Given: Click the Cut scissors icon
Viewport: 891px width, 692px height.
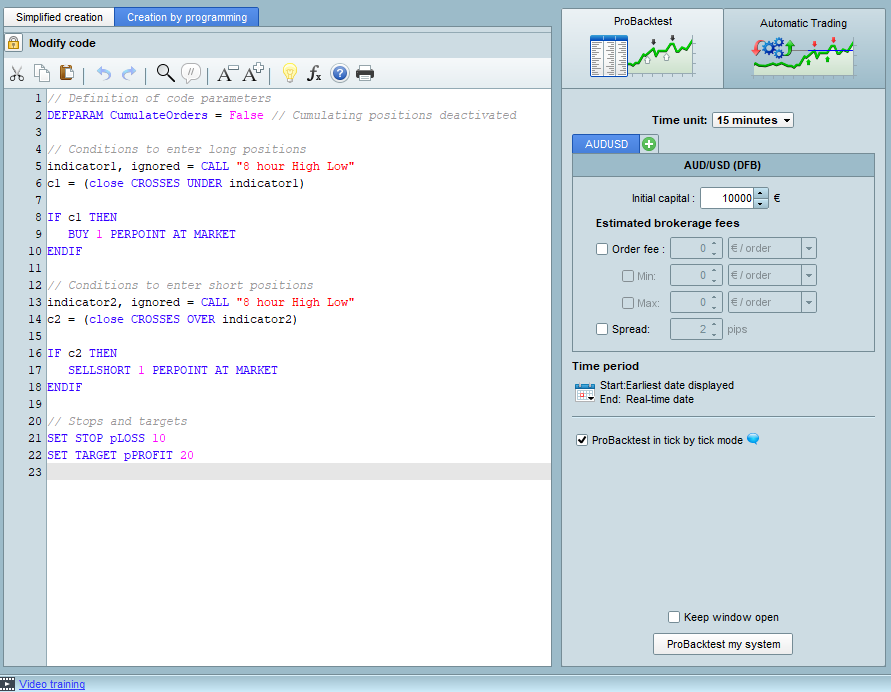Looking at the screenshot, I should tap(16, 73).
